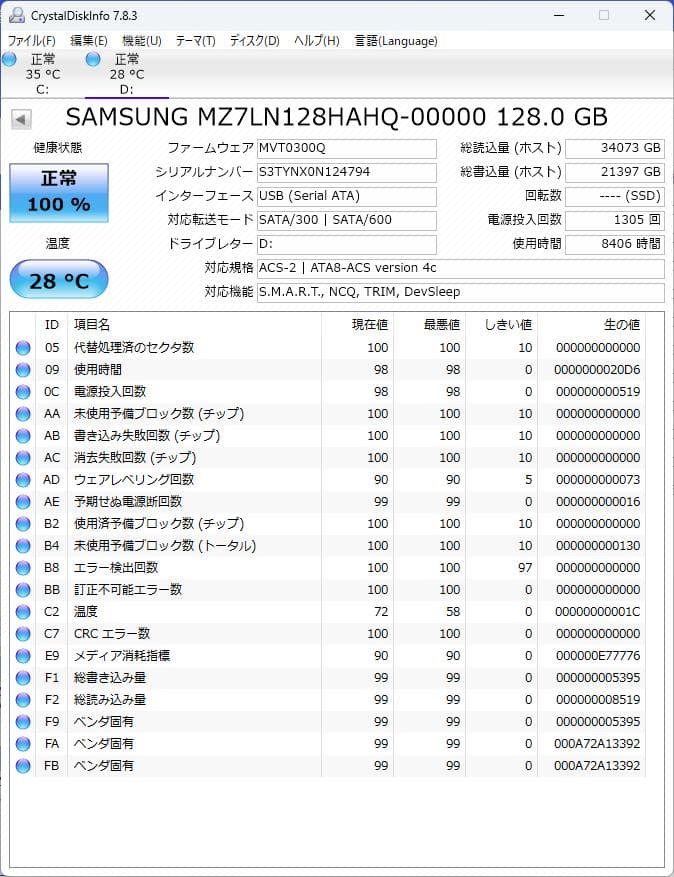Open the 言語(Language) menu

point(396,41)
